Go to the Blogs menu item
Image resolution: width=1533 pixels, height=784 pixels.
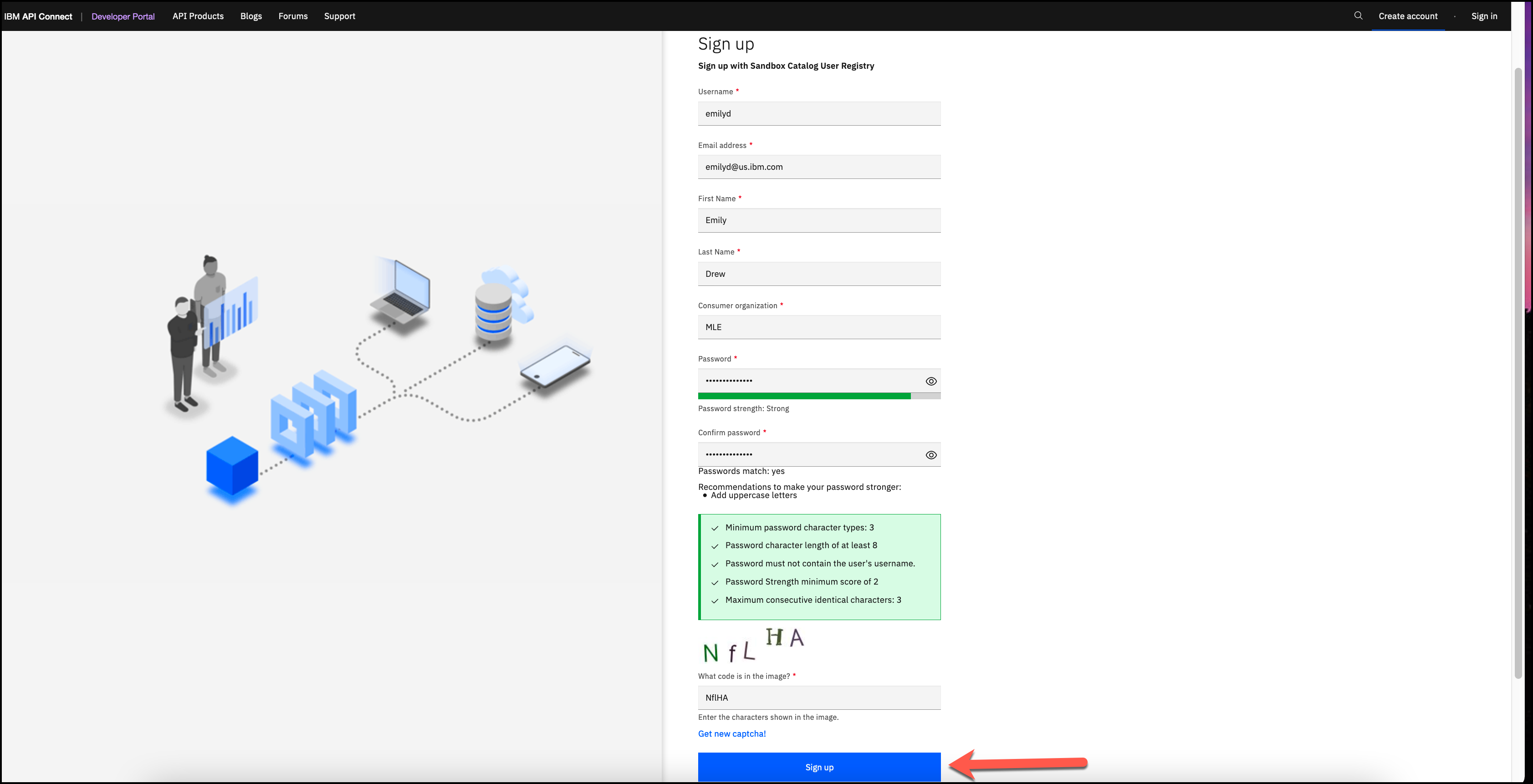pos(250,16)
